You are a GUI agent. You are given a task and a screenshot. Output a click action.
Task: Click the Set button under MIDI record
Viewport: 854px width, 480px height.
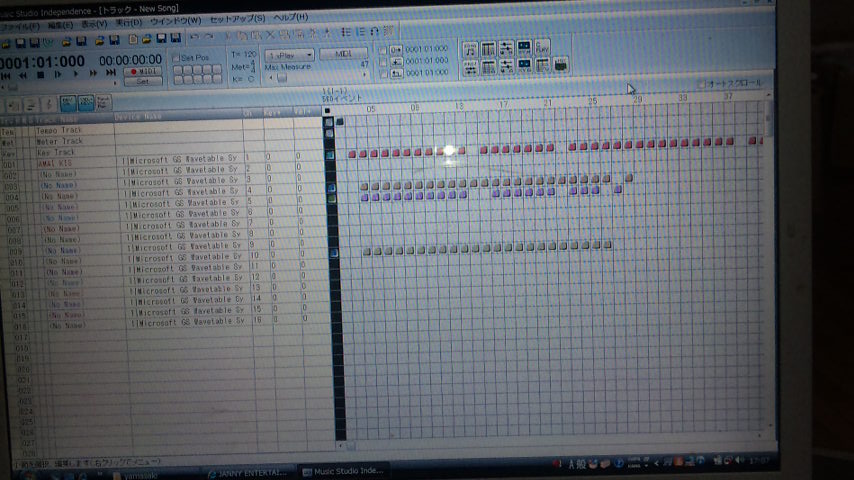[143, 82]
